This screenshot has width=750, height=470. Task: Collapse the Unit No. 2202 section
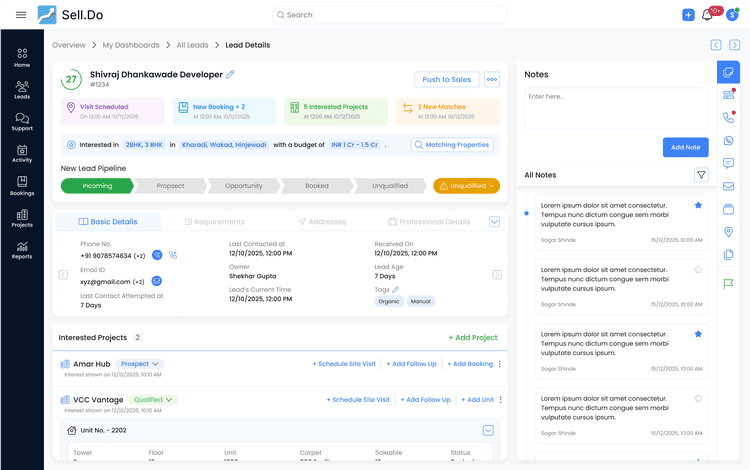[488, 431]
